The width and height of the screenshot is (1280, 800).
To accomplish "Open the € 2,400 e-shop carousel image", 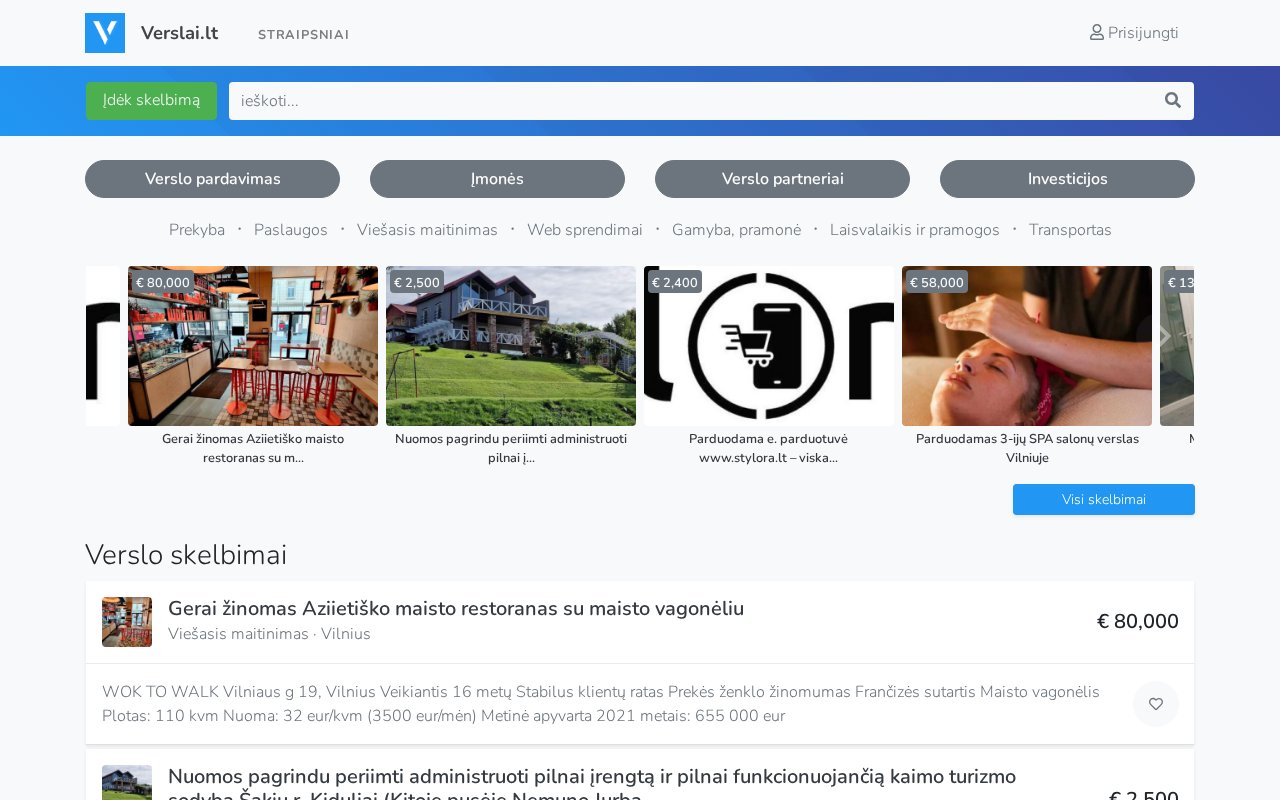I will click(769, 346).
